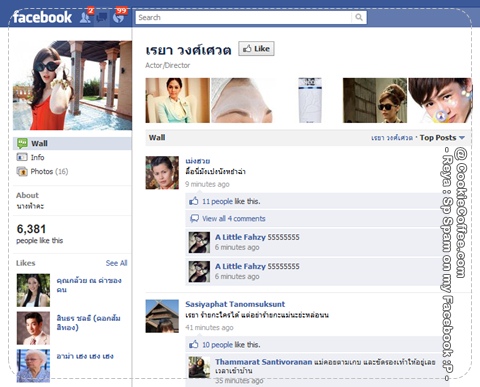Expand the Top Posts dropdown arrow

pos(462,138)
